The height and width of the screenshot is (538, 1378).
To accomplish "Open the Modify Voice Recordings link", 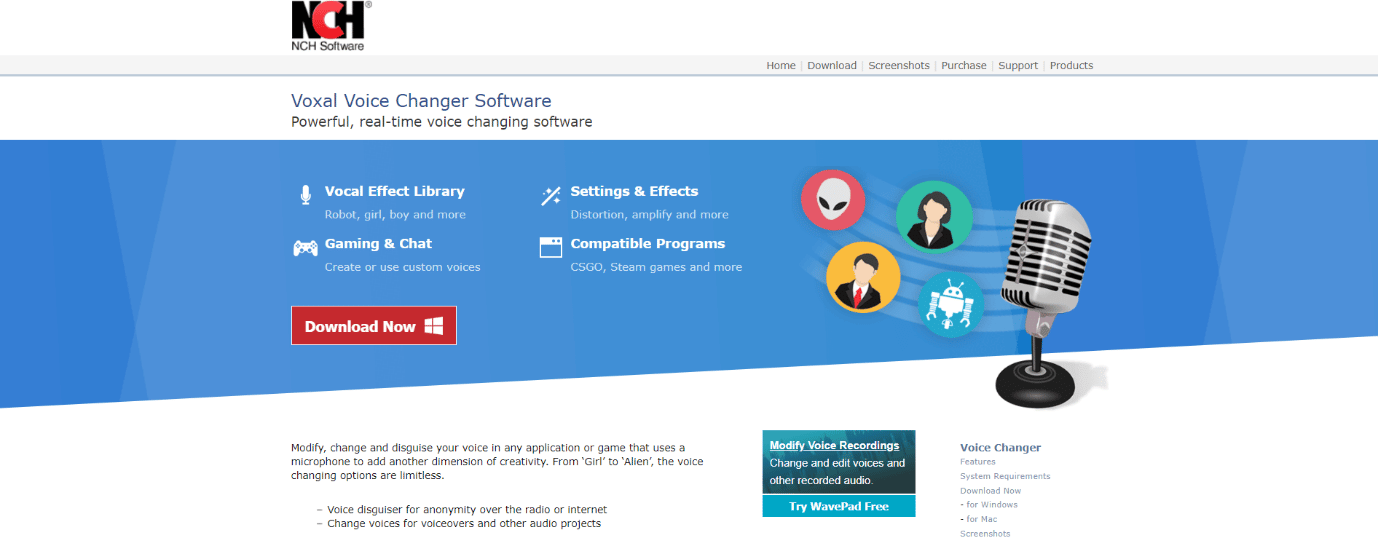I will (x=834, y=446).
